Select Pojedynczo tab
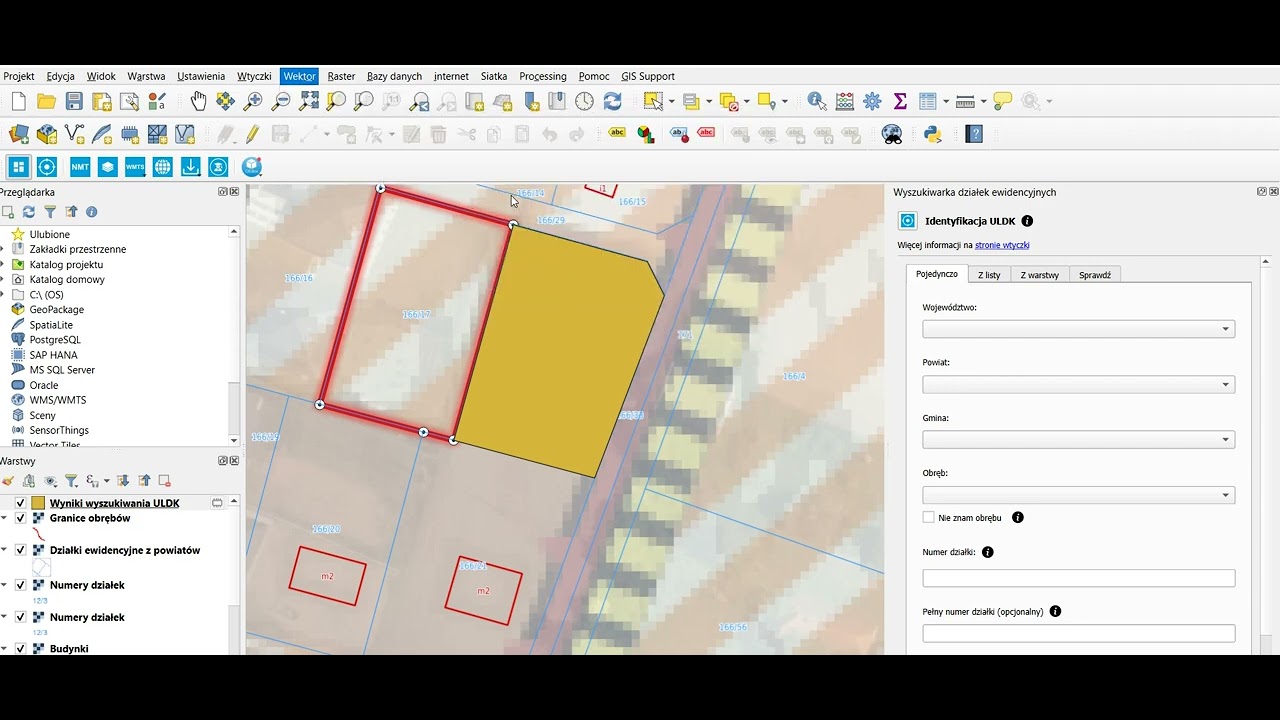Image resolution: width=1280 pixels, height=720 pixels. 937,273
